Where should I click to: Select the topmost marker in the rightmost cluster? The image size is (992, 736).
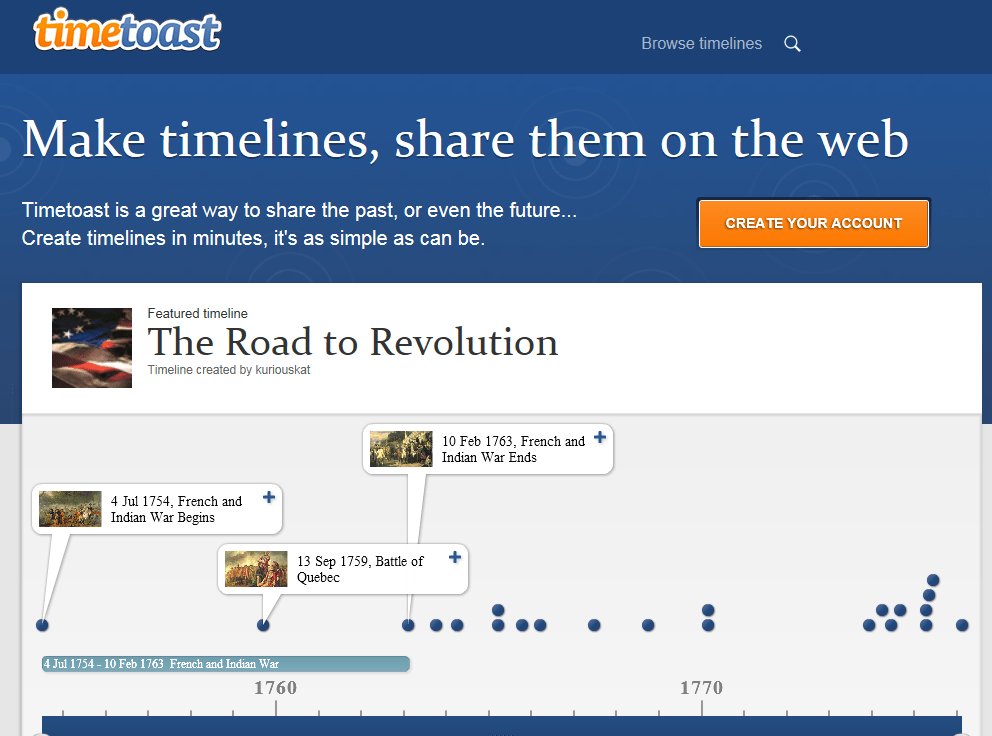(933, 579)
